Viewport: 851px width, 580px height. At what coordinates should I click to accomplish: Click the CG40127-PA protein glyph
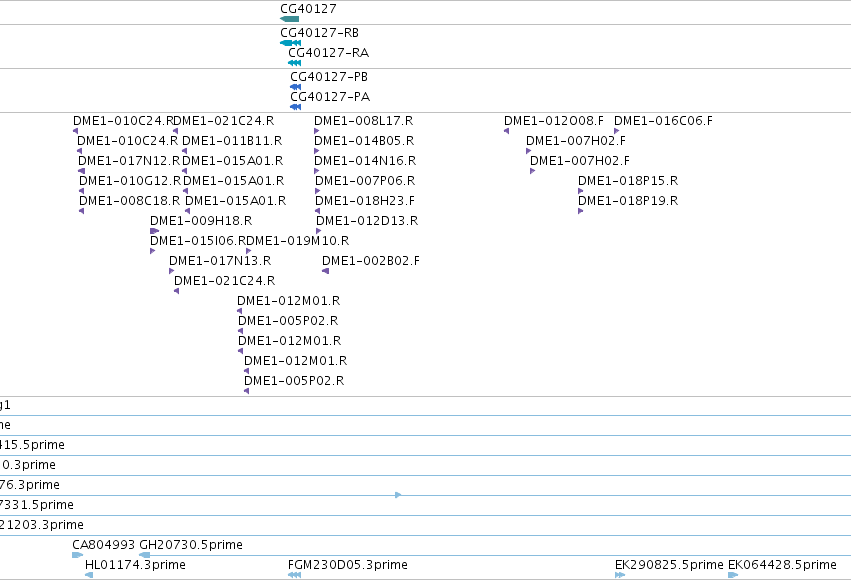click(295, 107)
